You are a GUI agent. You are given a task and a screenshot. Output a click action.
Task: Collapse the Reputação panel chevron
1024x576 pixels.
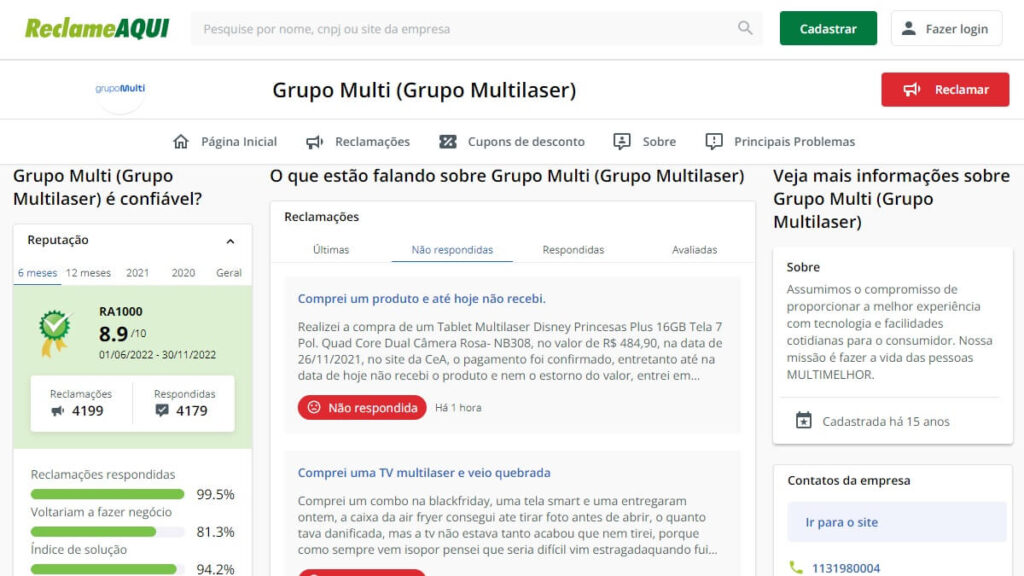[230, 241]
